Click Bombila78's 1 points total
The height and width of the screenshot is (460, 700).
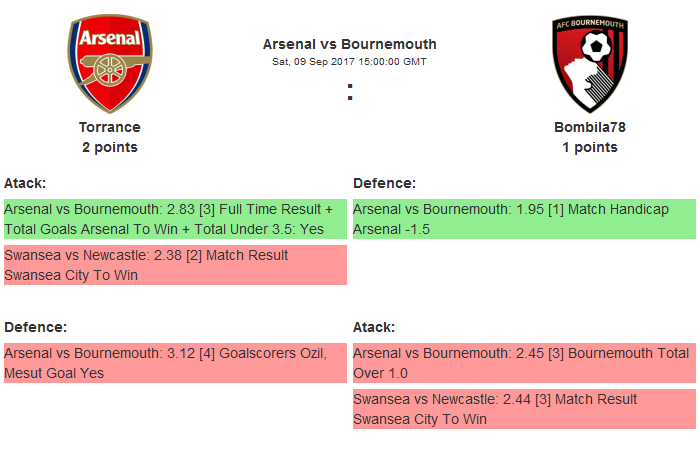click(x=589, y=147)
